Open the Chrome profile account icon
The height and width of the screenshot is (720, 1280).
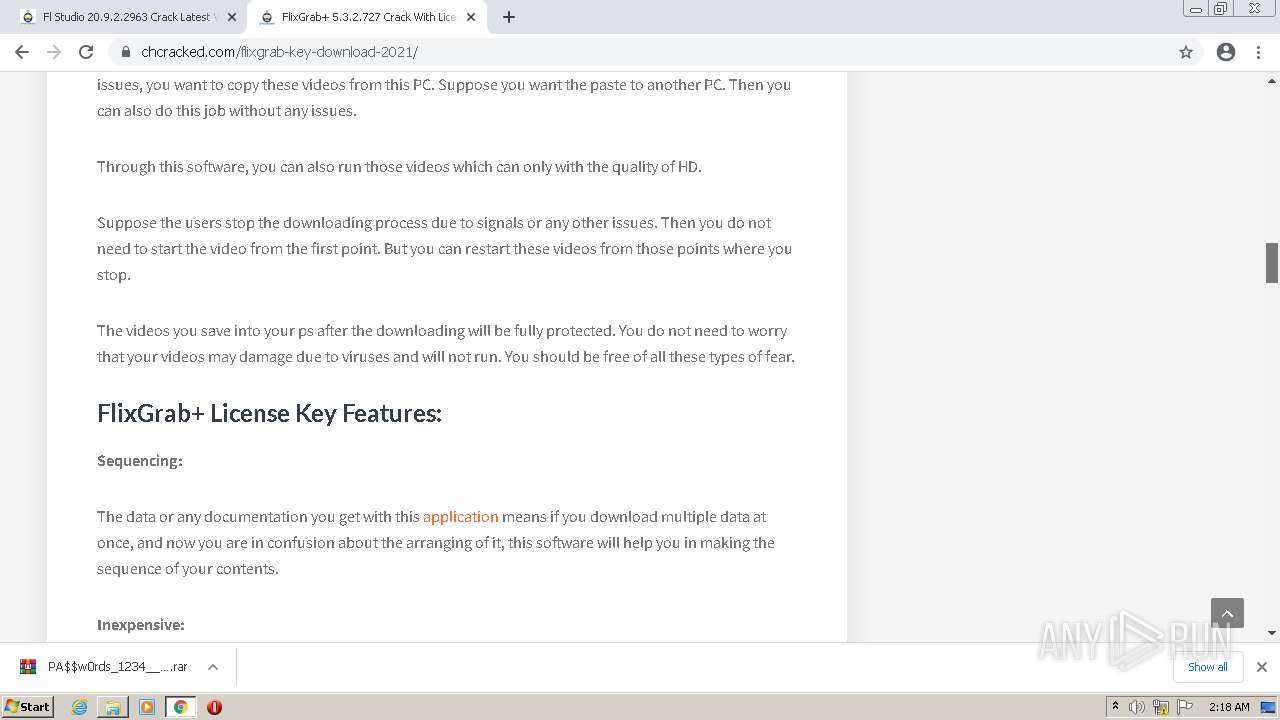[1226, 52]
